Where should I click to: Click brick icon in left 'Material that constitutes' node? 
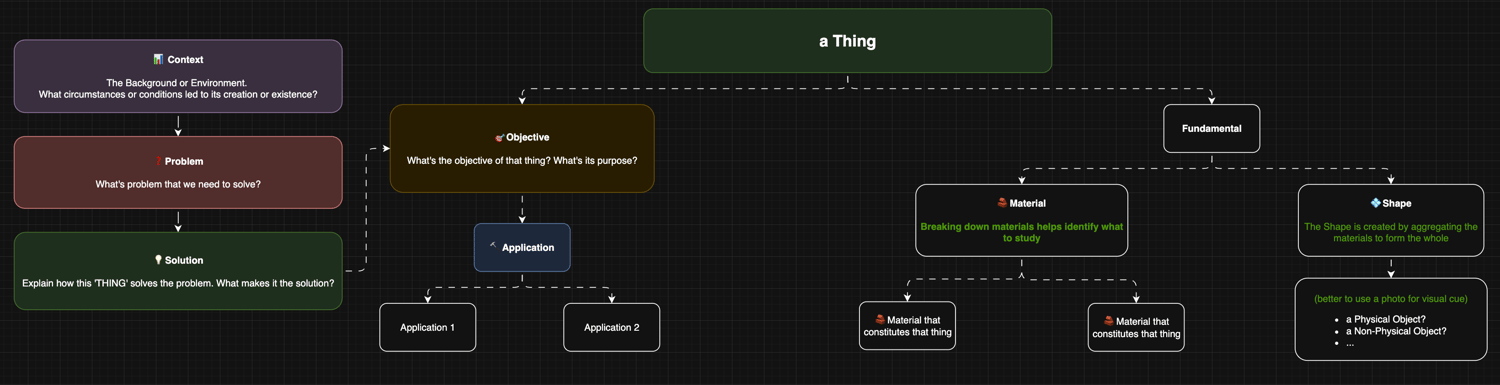tap(880, 320)
